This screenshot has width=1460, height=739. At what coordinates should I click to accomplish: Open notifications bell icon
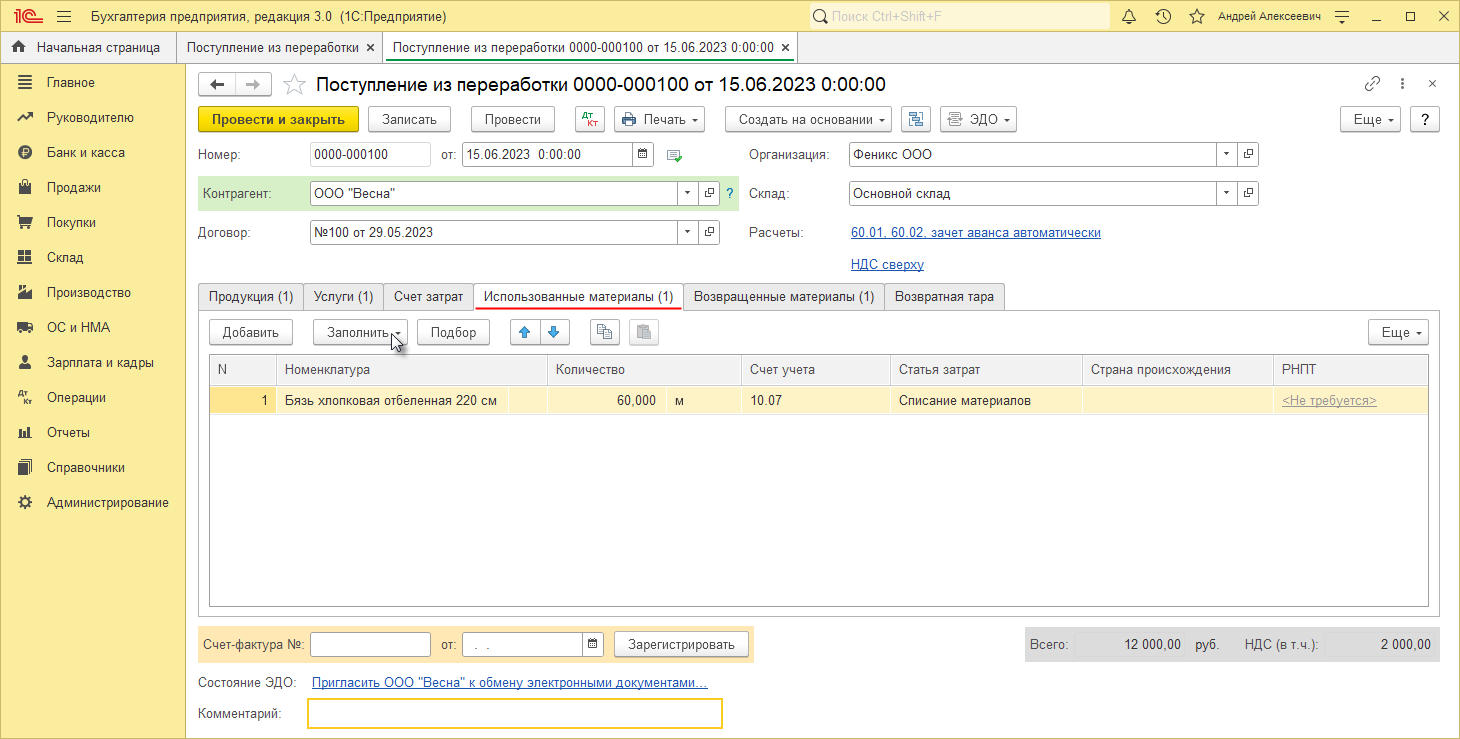1129,17
